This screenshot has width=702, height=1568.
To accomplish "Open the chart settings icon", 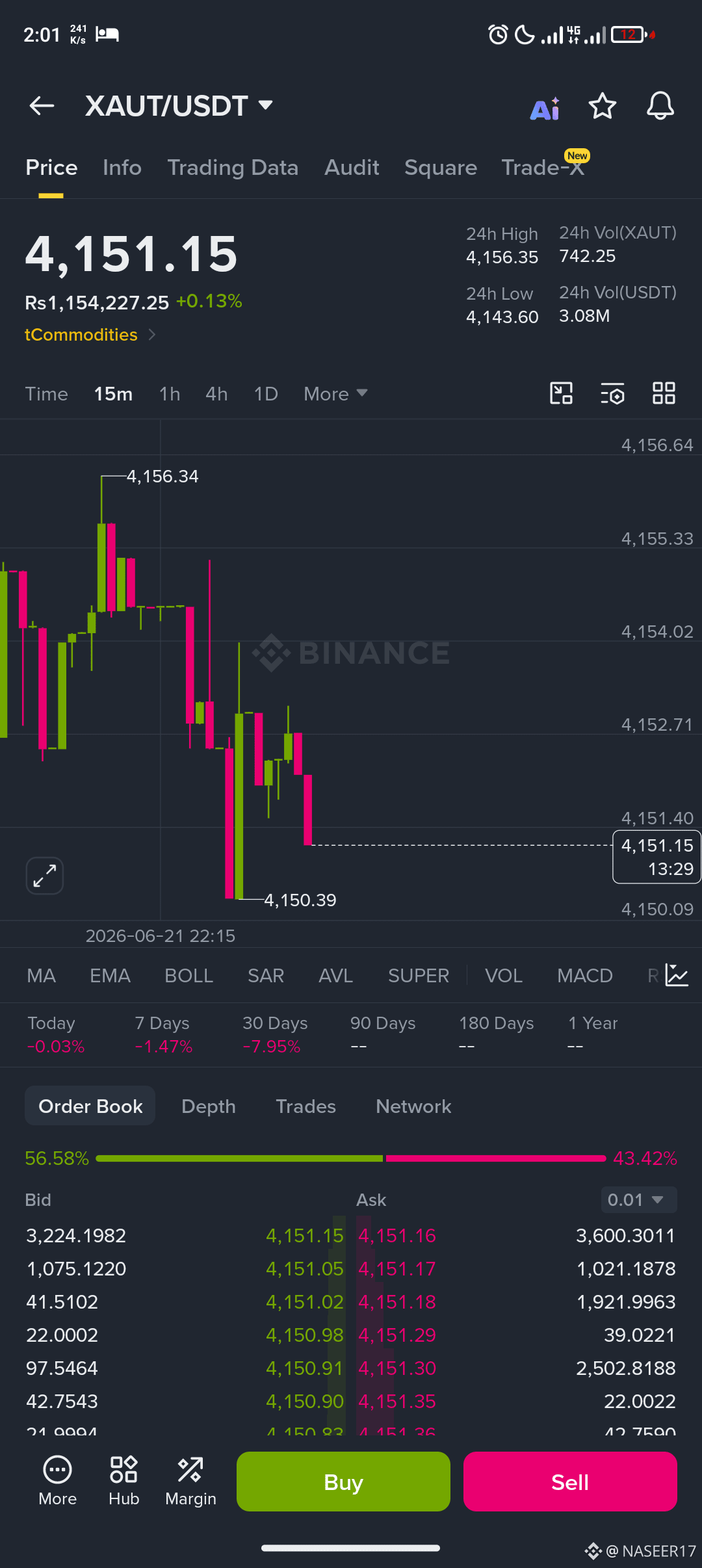I will point(612,393).
